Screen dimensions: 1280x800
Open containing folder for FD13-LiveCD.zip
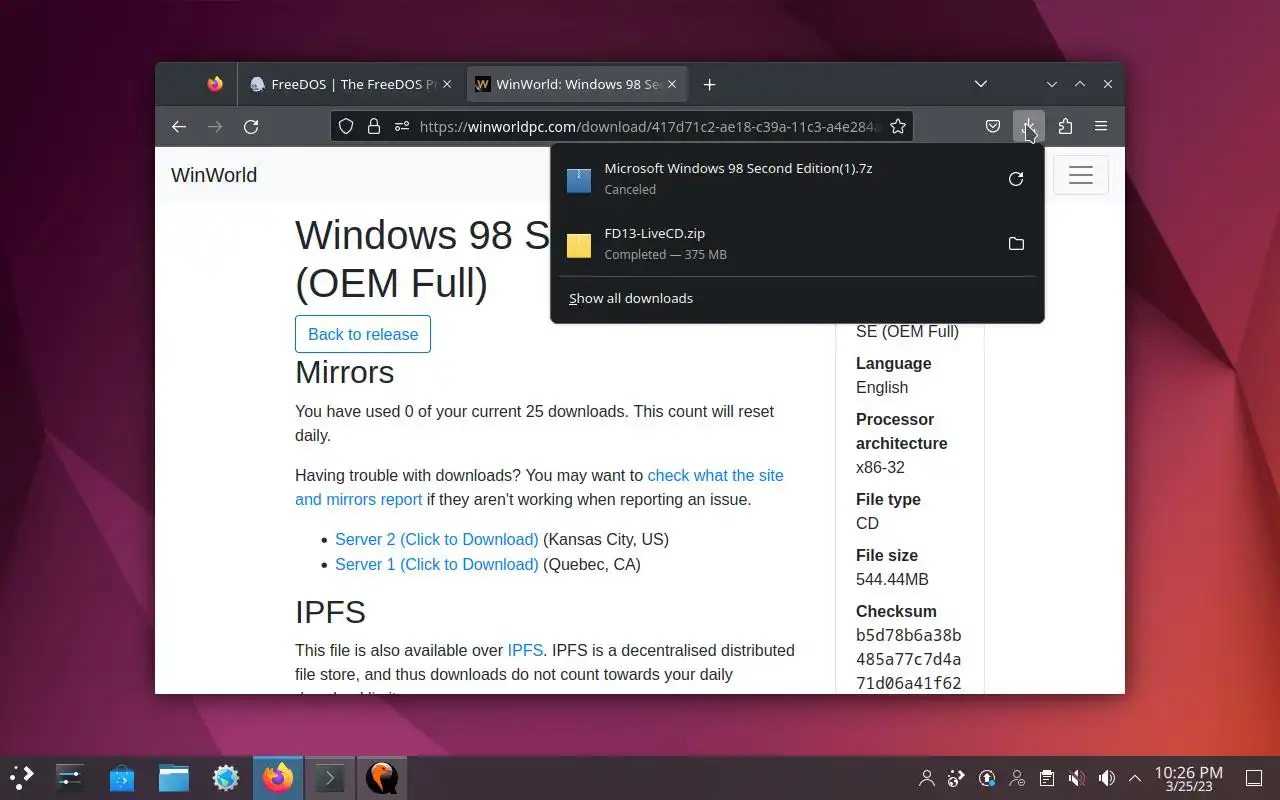point(1016,244)
